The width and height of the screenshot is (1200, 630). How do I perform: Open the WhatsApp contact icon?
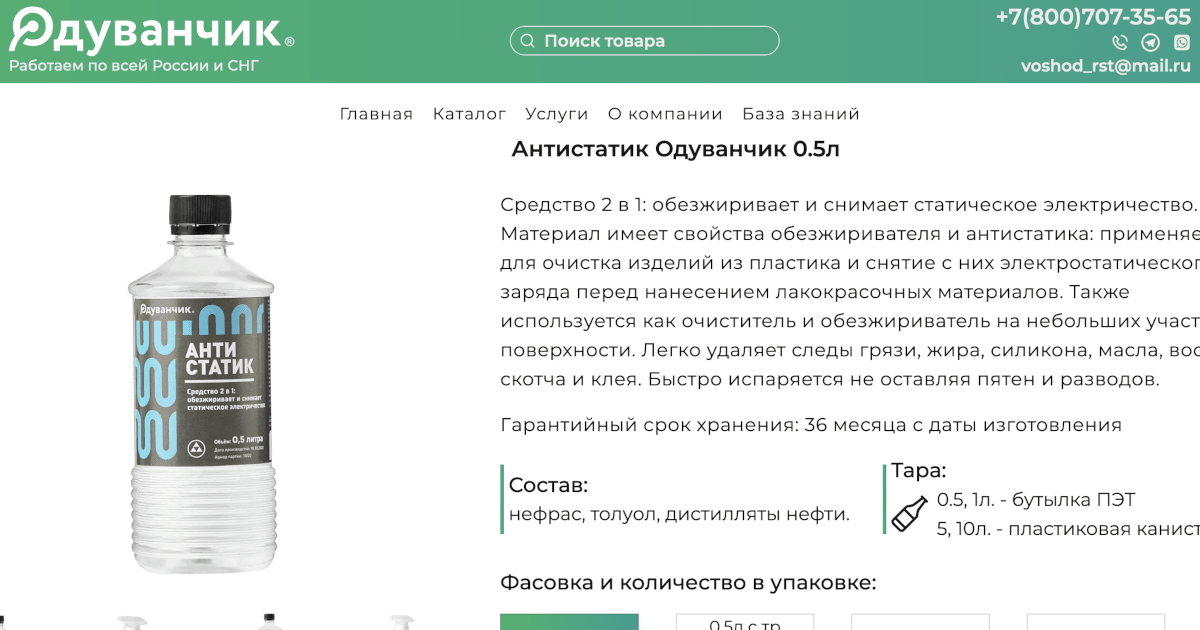click(x=1182, y=43)
